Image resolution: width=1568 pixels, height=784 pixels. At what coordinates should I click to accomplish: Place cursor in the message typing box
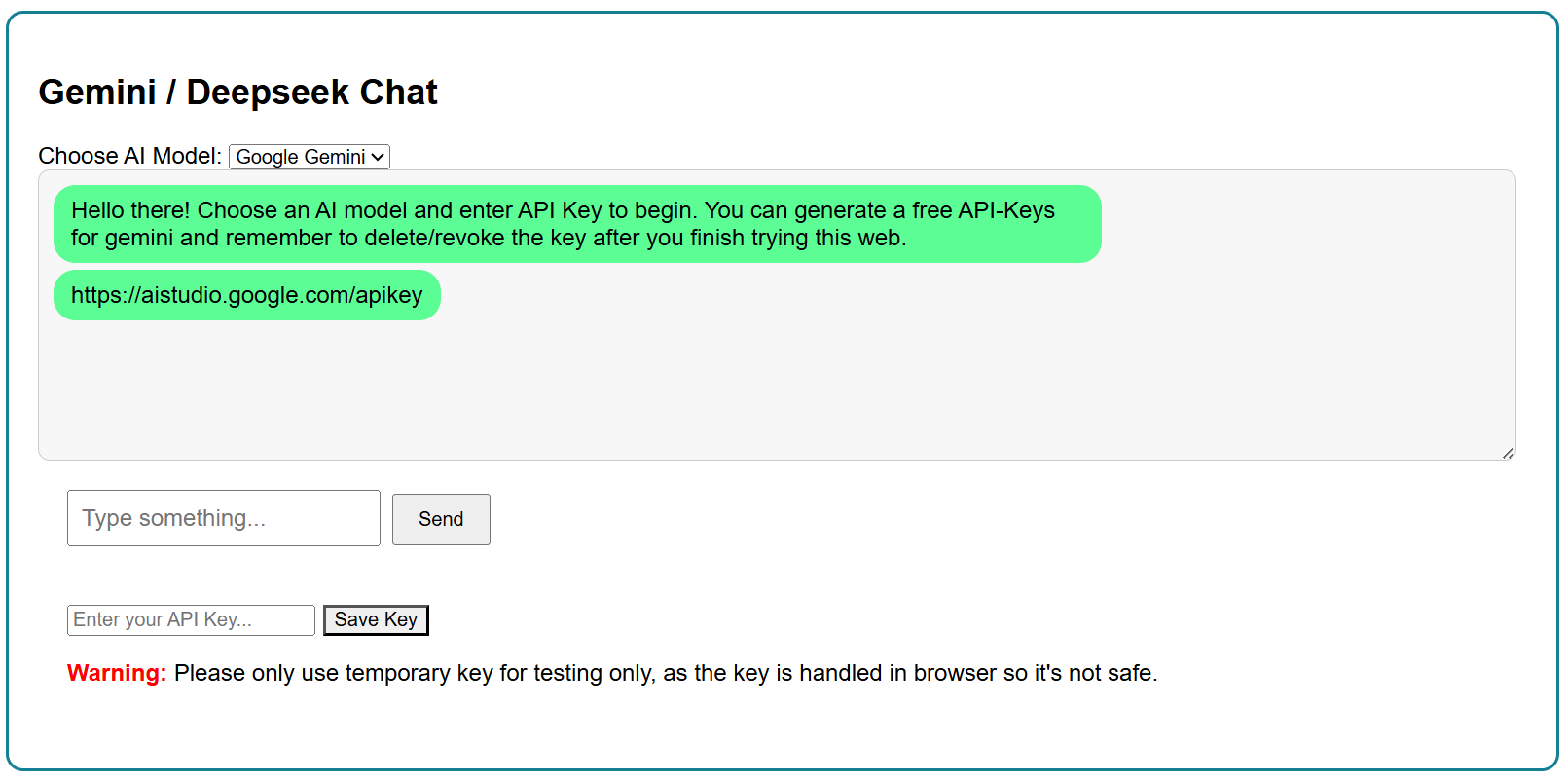223,518
